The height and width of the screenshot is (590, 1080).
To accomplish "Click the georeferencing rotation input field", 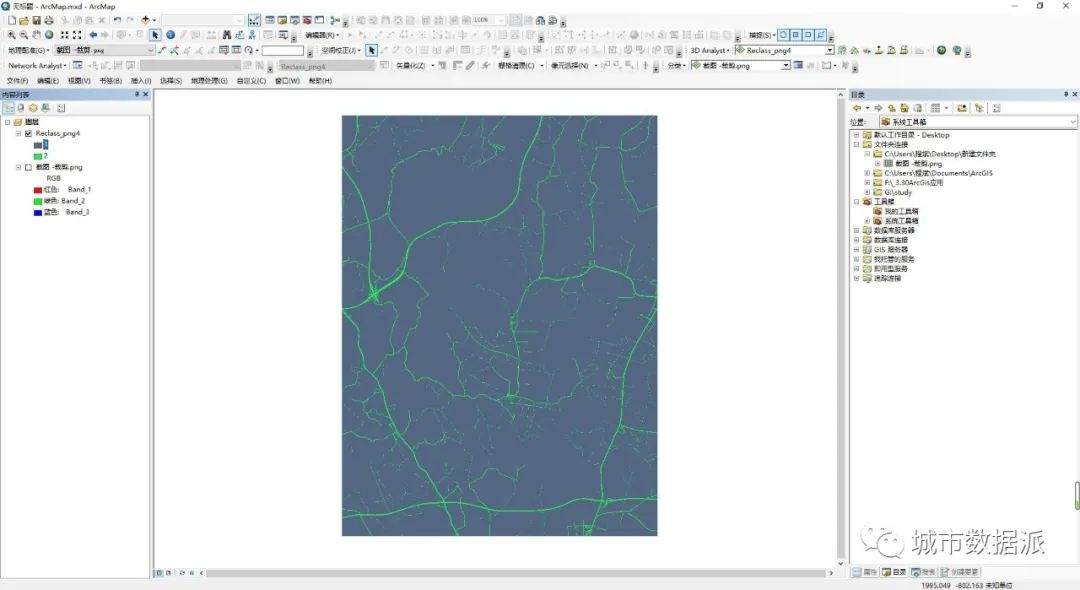I will (x=282, y=50).
